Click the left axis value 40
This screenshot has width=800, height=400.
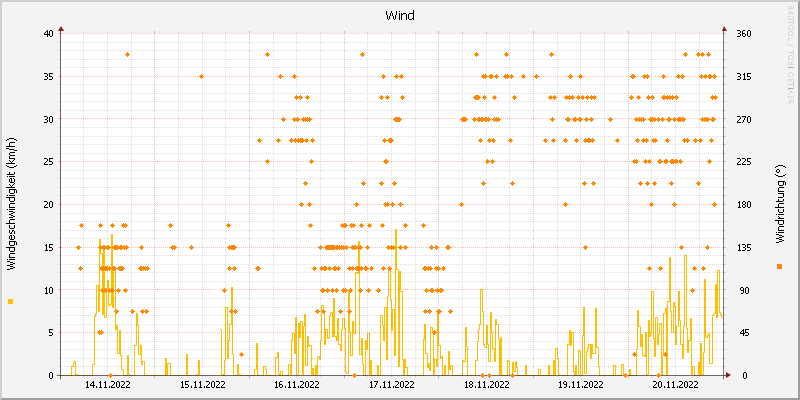[48, 34]
